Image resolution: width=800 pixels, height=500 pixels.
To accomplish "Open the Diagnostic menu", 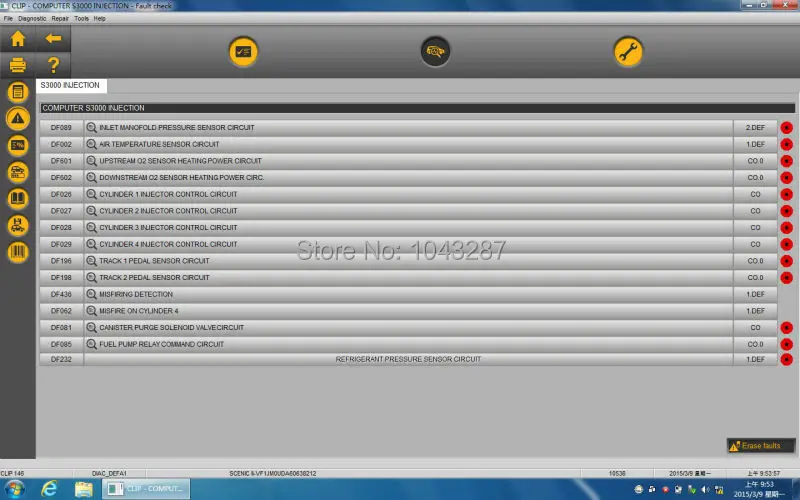I will click(32, 18).
